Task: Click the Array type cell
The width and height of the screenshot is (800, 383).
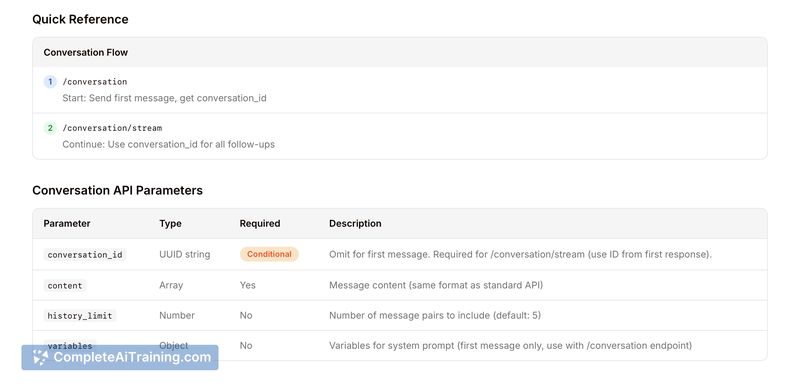Action: click(171, 285)
